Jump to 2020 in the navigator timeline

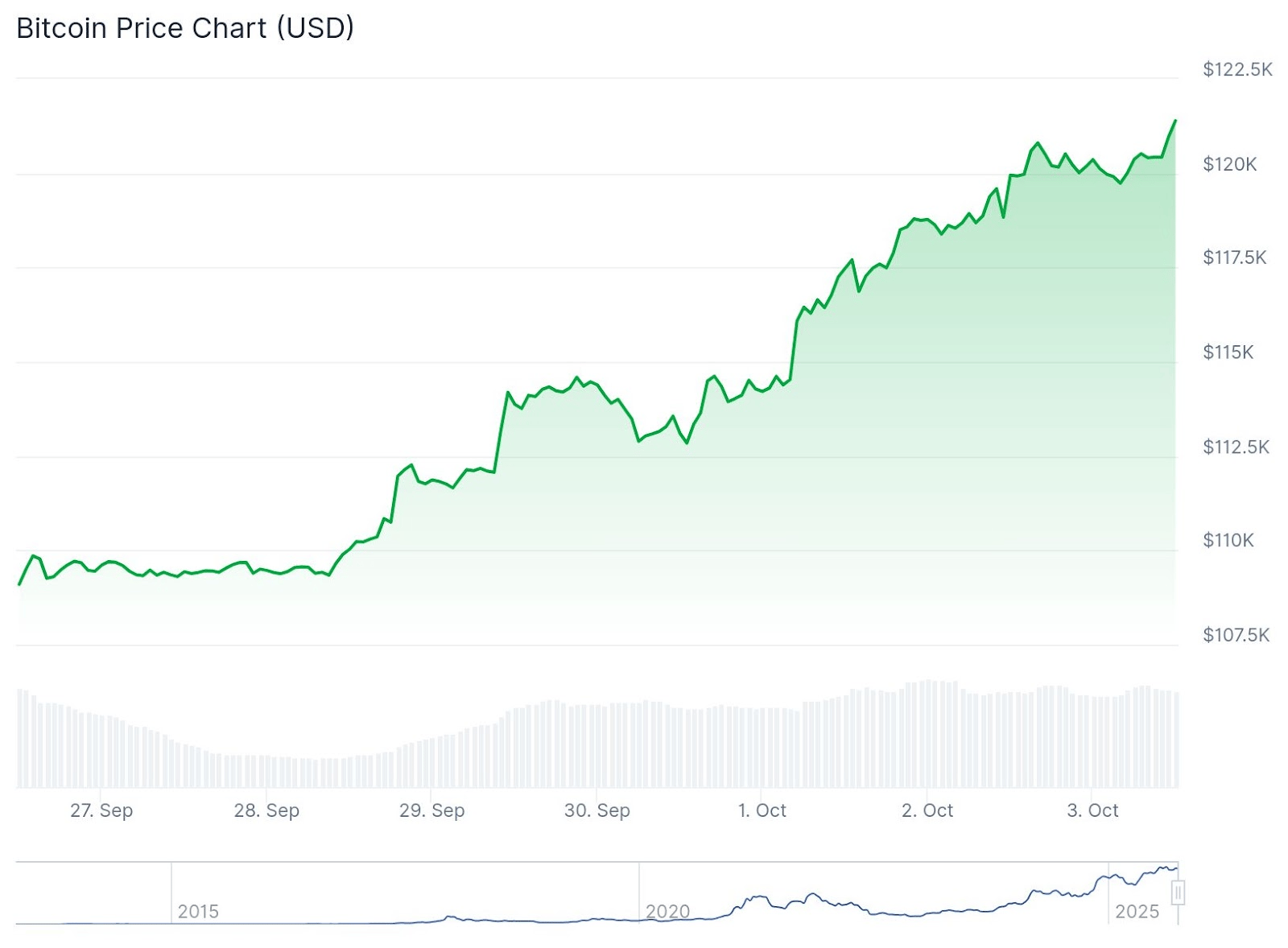[x=667, y=912]
